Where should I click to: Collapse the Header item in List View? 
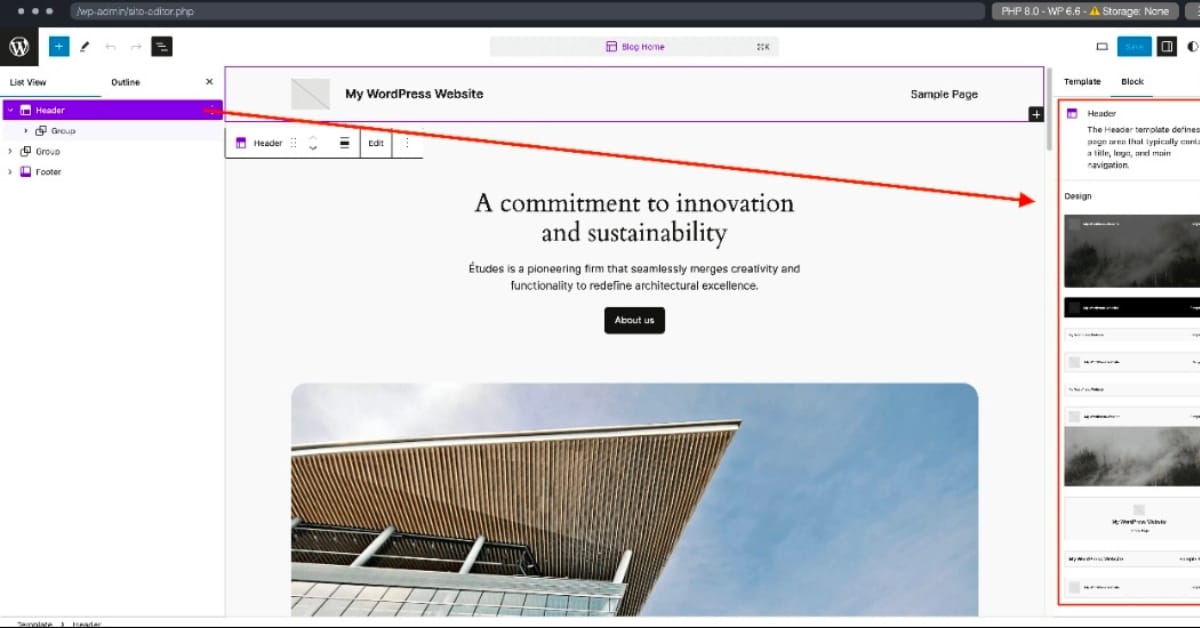pos(10,110)
